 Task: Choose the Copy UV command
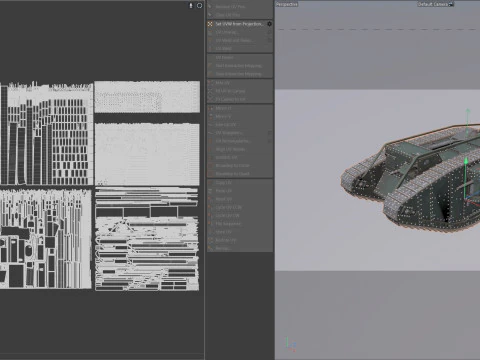pyautogui.click(x=240, y=183)
